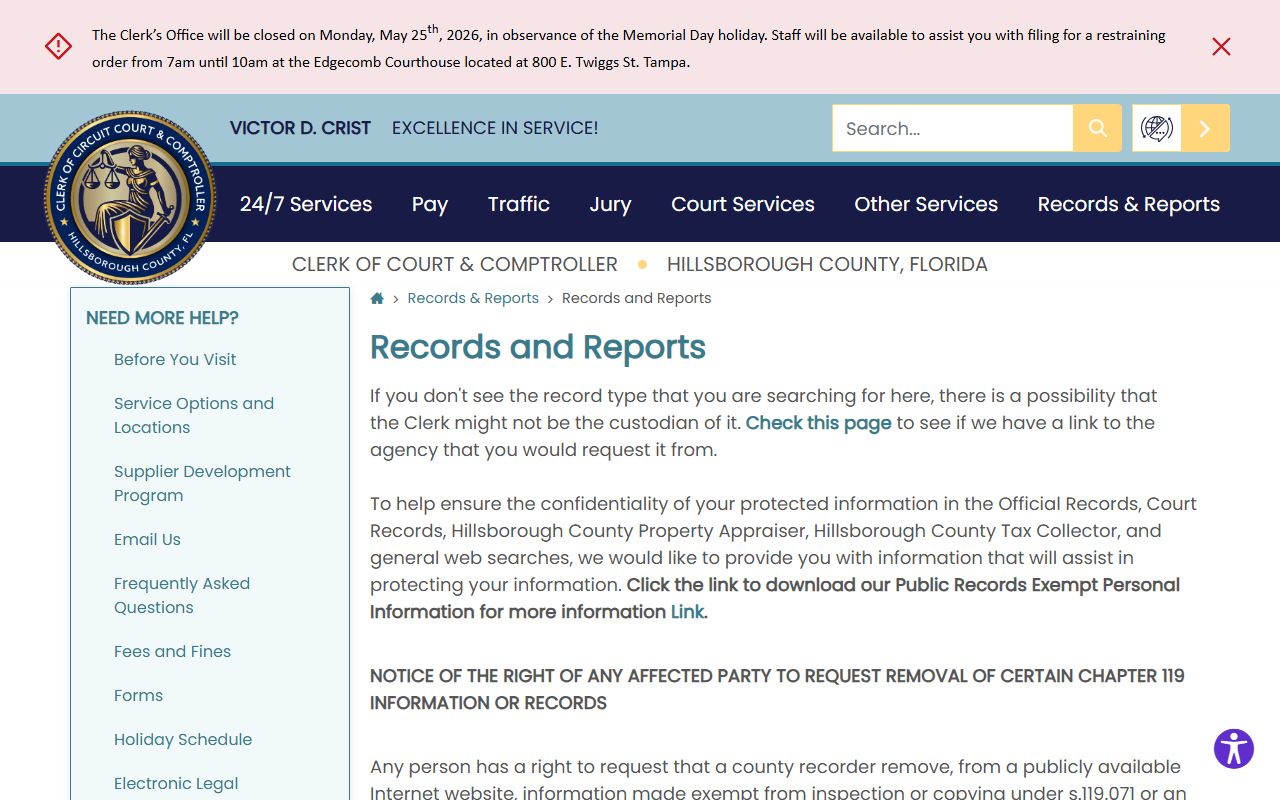Follow the Records & Reports breadcrumb link

473,298
